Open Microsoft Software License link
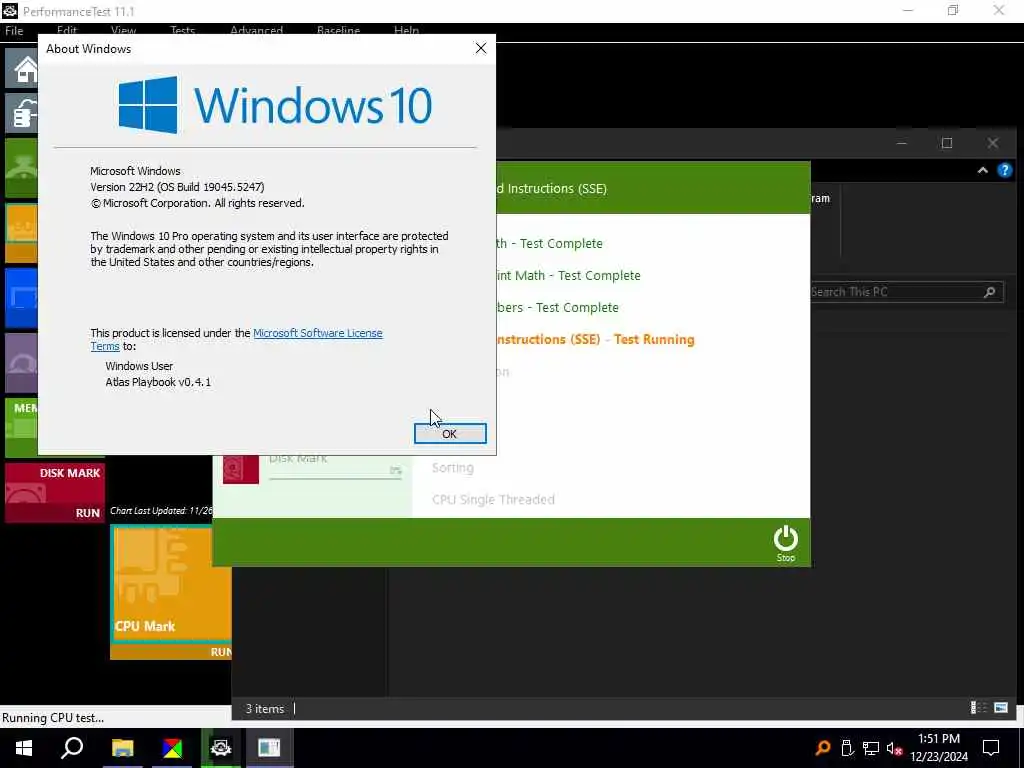Screen dimensions: 1024x768 [x=317, y=333]
